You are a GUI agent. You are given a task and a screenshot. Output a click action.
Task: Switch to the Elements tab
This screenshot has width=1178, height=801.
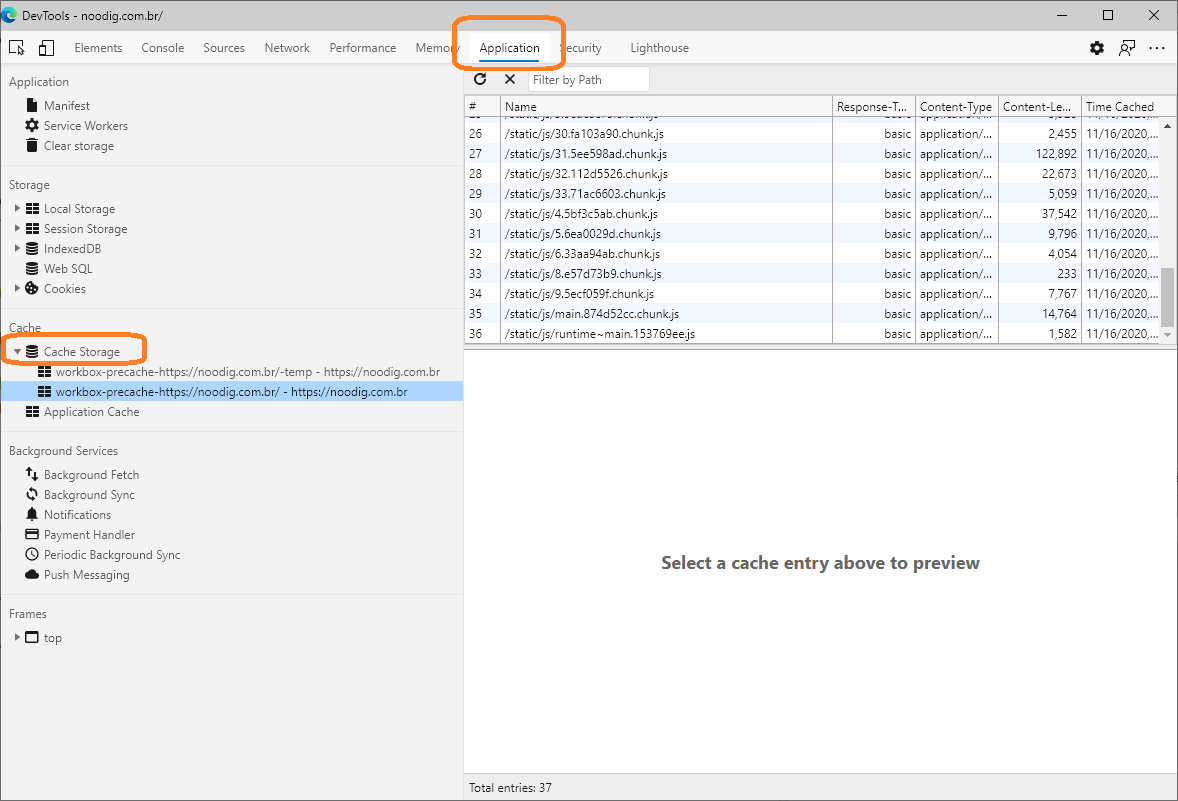point(98,48)
